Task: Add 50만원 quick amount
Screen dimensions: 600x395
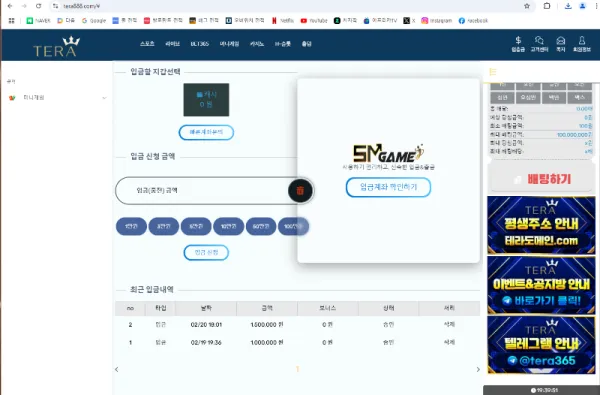Action: [261, 226]
